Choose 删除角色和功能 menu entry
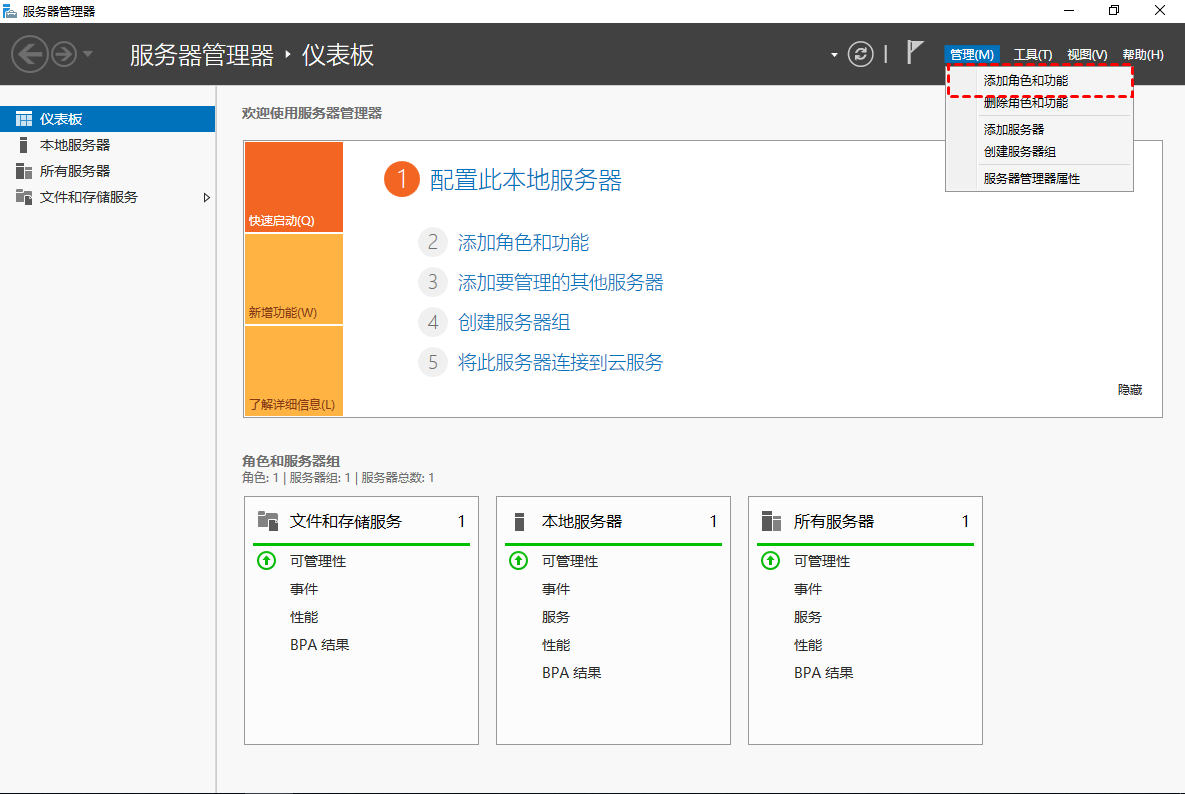Viewport: 1185px width, 794px height. (x=1040, y=103)
